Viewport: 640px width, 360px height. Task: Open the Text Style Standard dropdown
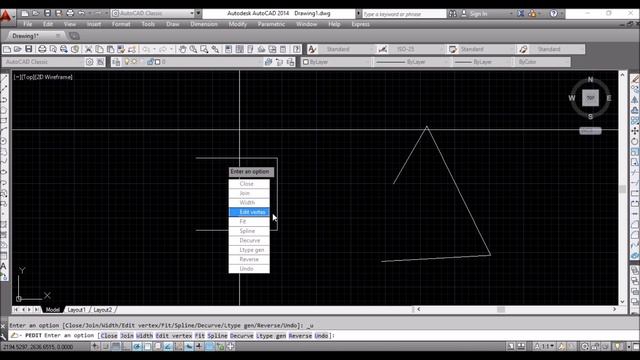(346, 49)
